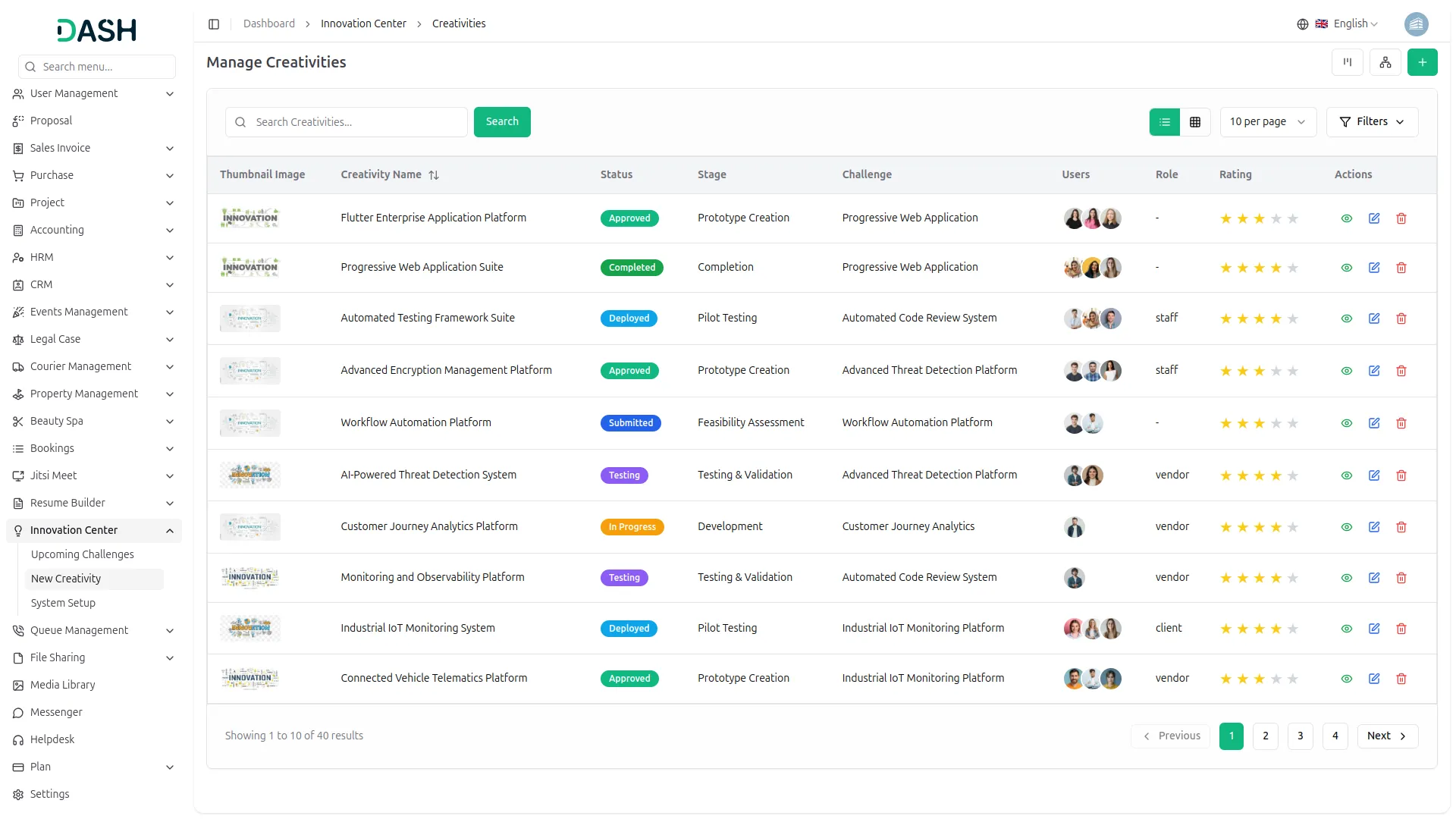Screen dimensions: 1456x819
Task: Rate Flutter Enterprise Application Platform five stars
Action: 1293,219
